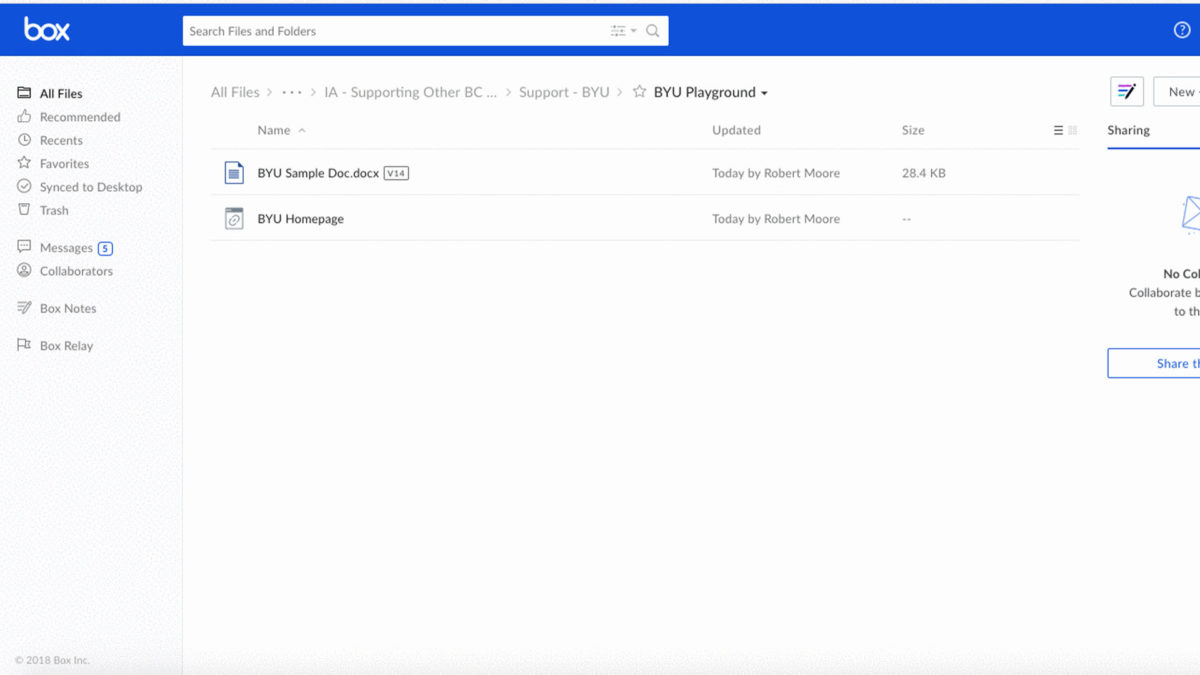This screenshot has width=1200, height=675.
Task: Open BYU Sample Doc.docx file
Action: [318, 173]
